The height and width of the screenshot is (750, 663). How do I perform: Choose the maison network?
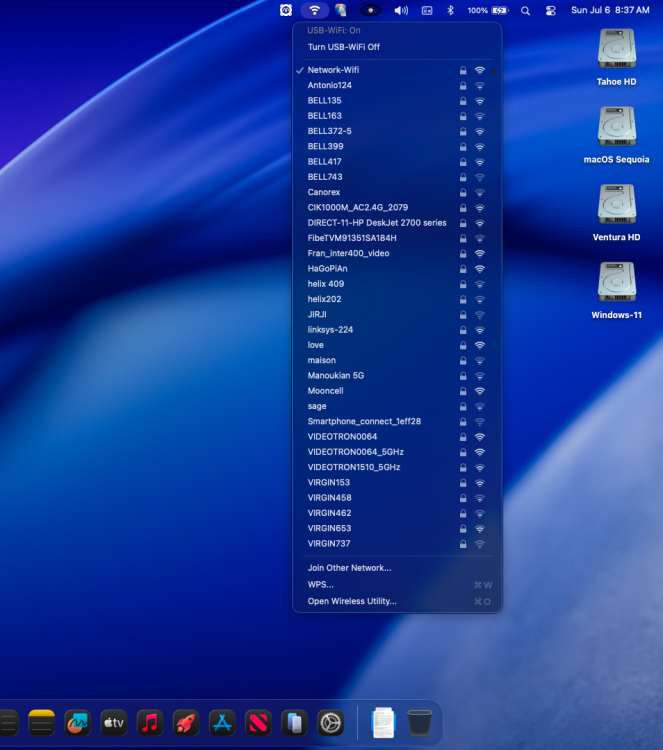[x=397, y=361]
